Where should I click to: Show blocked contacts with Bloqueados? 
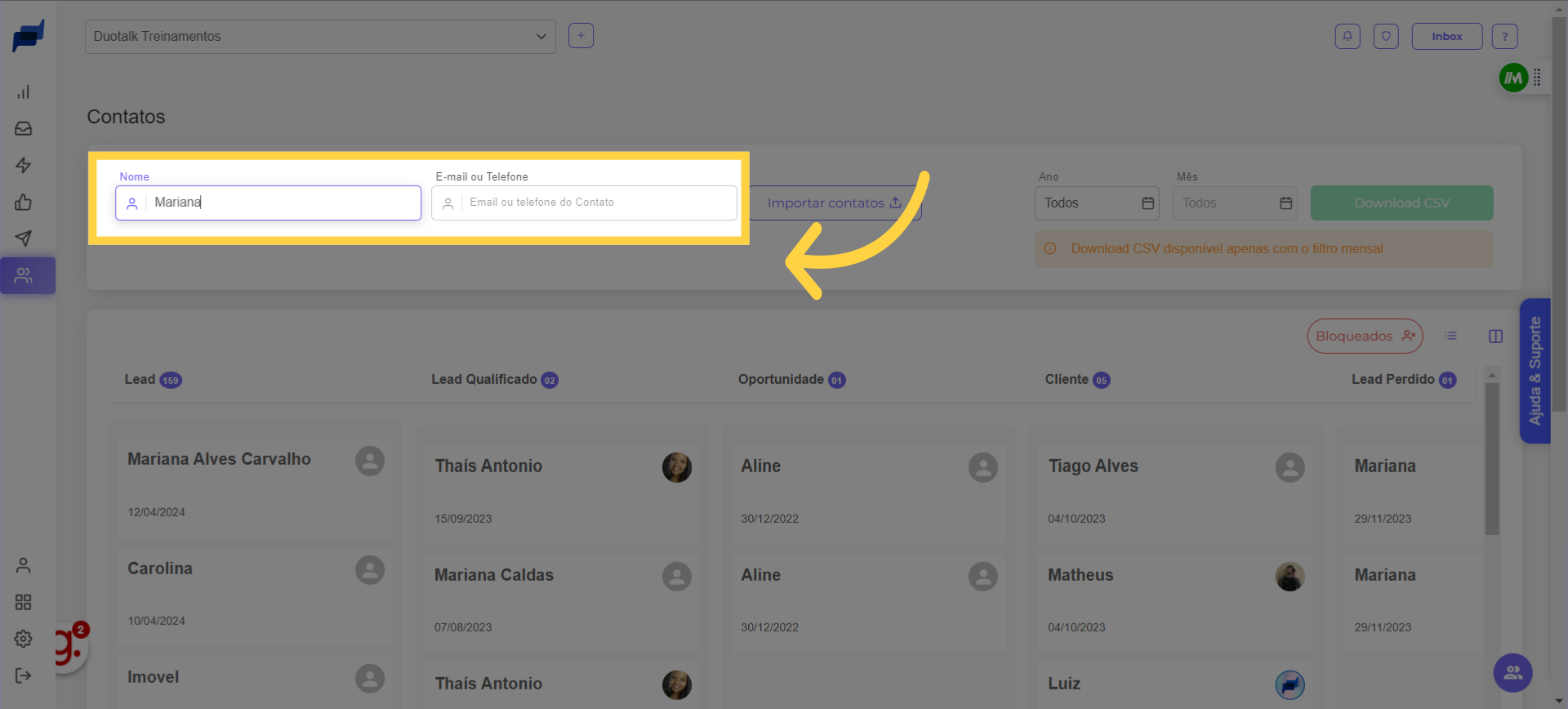pyautogui.click(x=1364, y=336)
